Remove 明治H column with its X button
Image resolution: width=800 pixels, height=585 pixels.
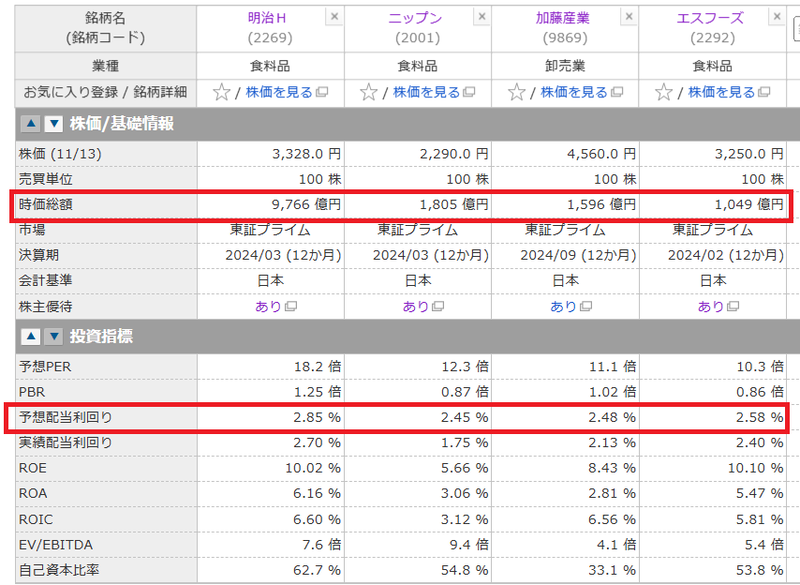coord(334,17)
